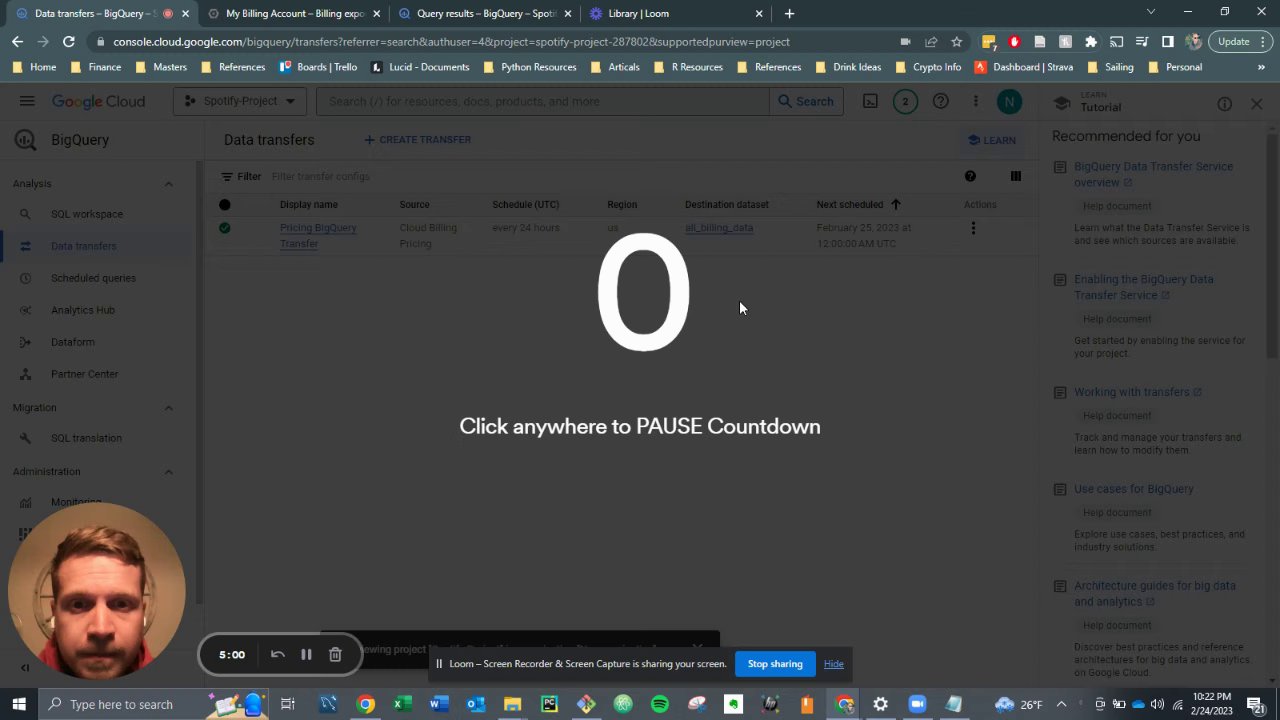Screen dimensions: 1280x720
Task: Open all_billing_data destination dataset link
Action: (x=719, y=228)
